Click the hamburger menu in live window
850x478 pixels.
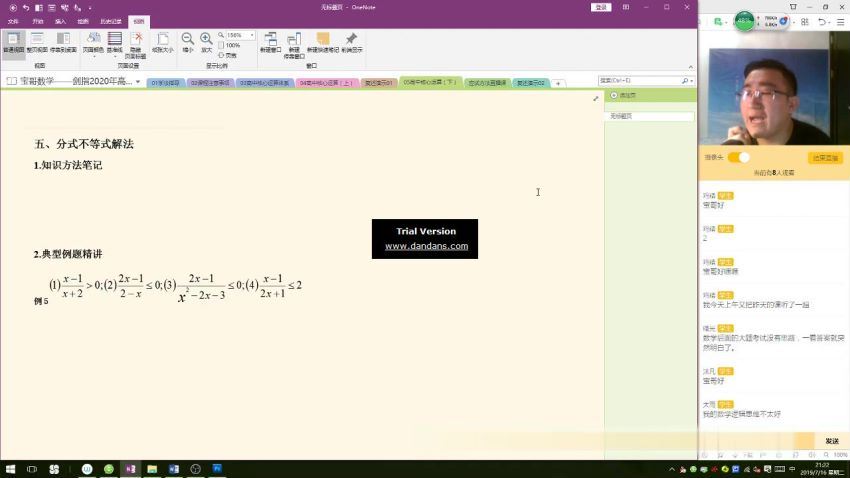[840, 22]
